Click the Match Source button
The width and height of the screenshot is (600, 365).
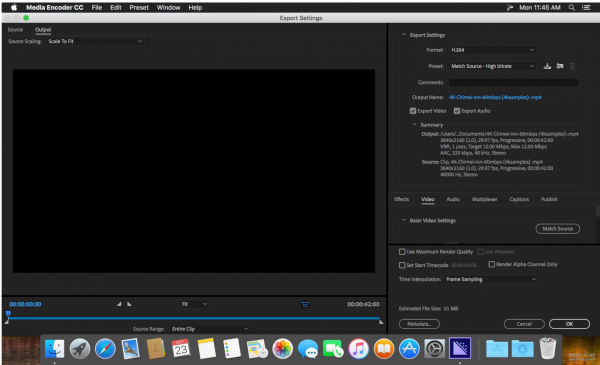pyautogui.click(x=558, y=229)
